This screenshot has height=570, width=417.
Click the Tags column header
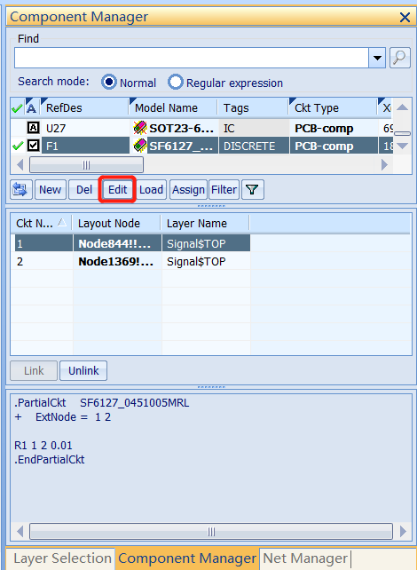pyautogui.click(x=253, y=108)
